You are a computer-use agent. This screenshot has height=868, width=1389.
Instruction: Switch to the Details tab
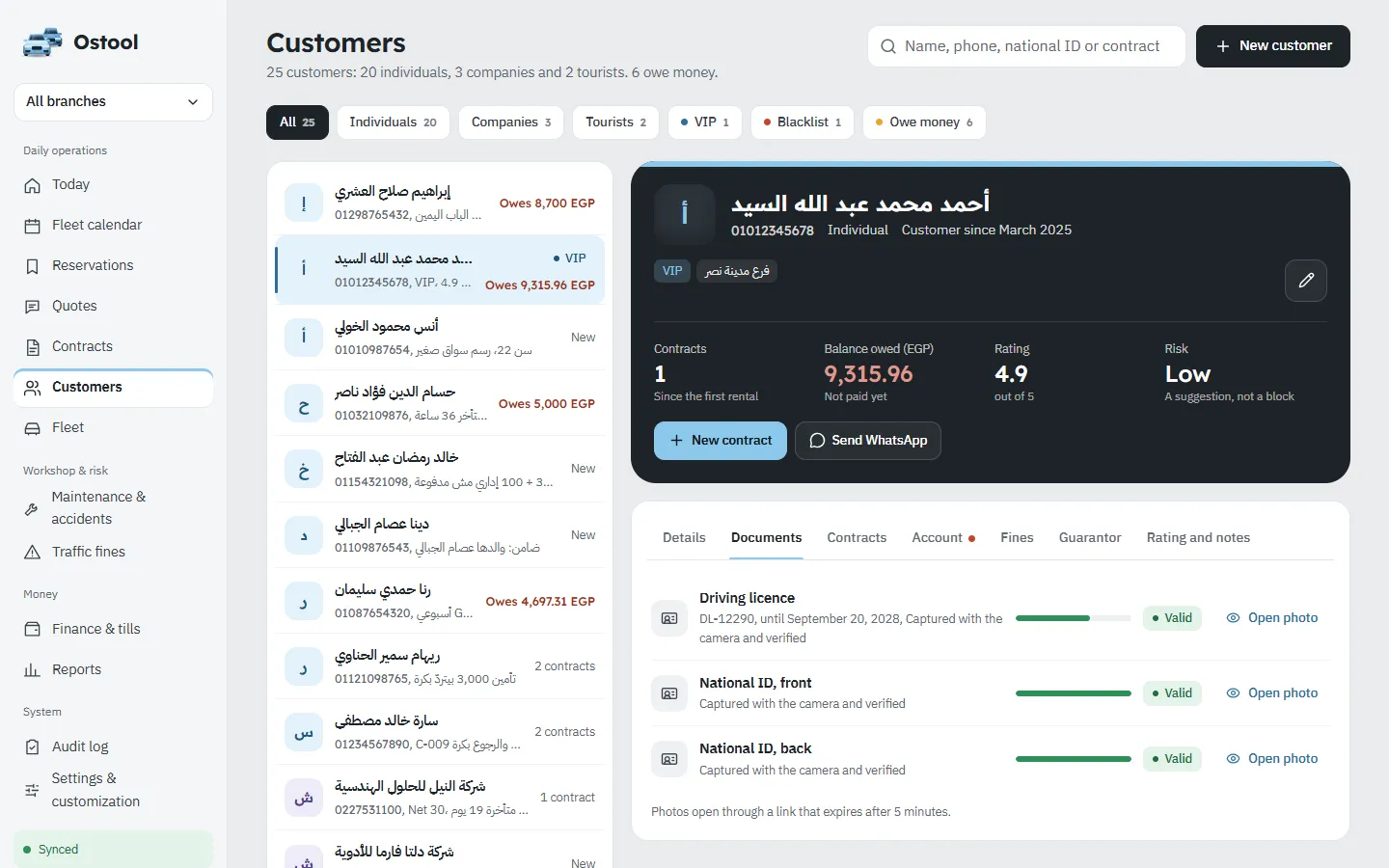coord(684,538)
